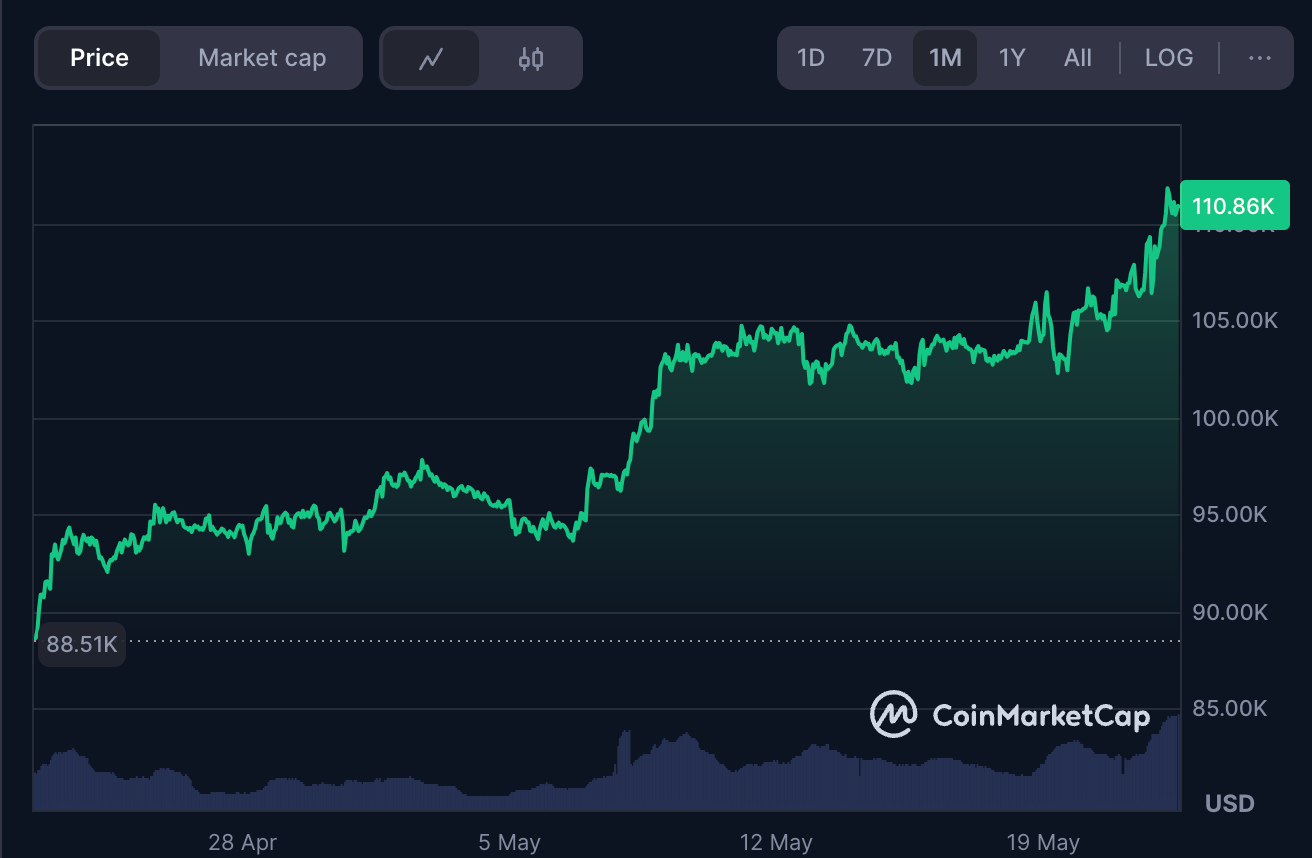Switch to the Market cap tab

261,57
